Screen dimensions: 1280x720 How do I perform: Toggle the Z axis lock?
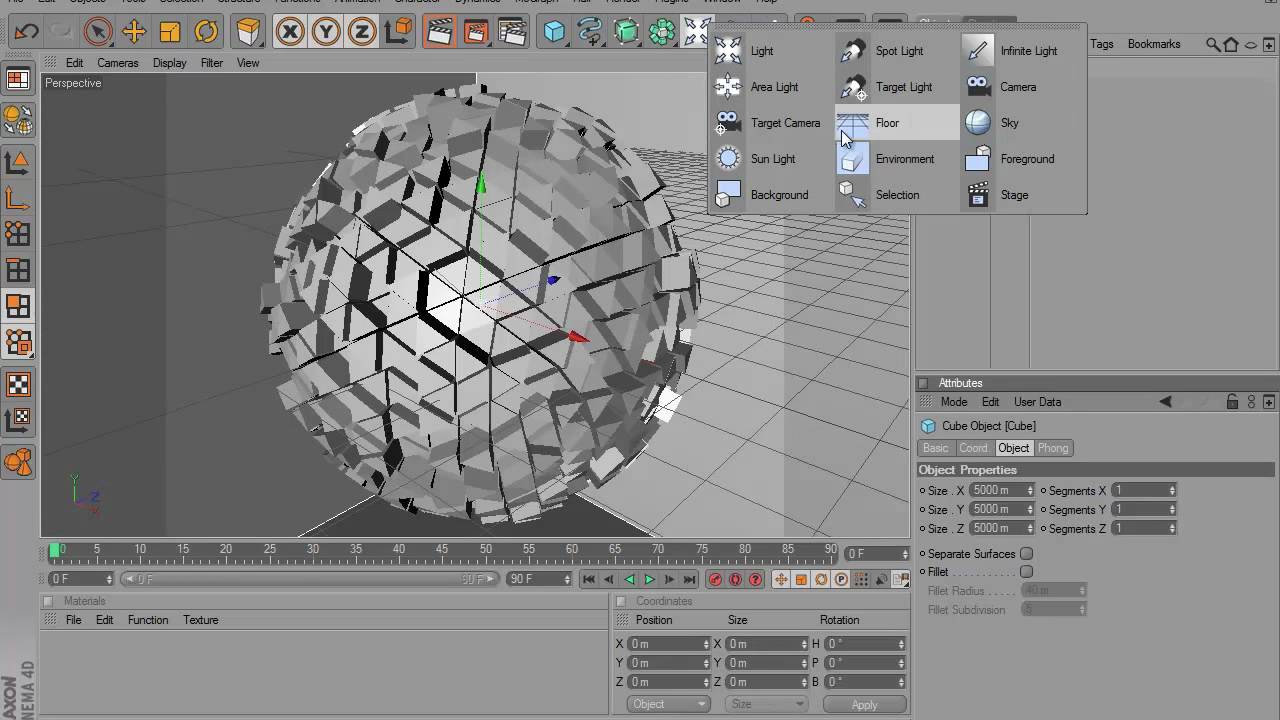362,32
